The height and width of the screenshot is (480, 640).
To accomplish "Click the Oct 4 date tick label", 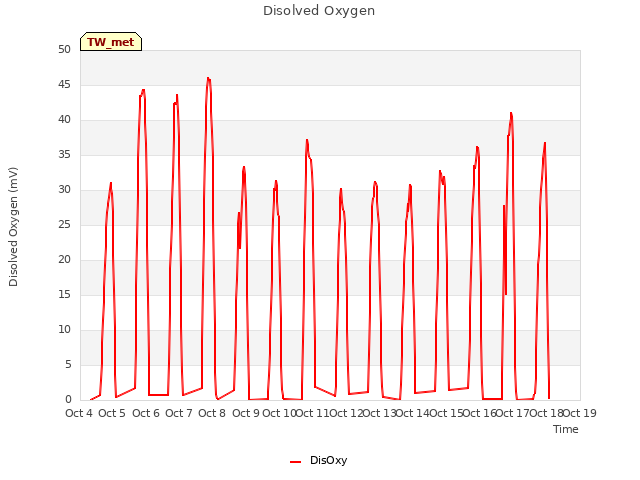I will (79, 413).
